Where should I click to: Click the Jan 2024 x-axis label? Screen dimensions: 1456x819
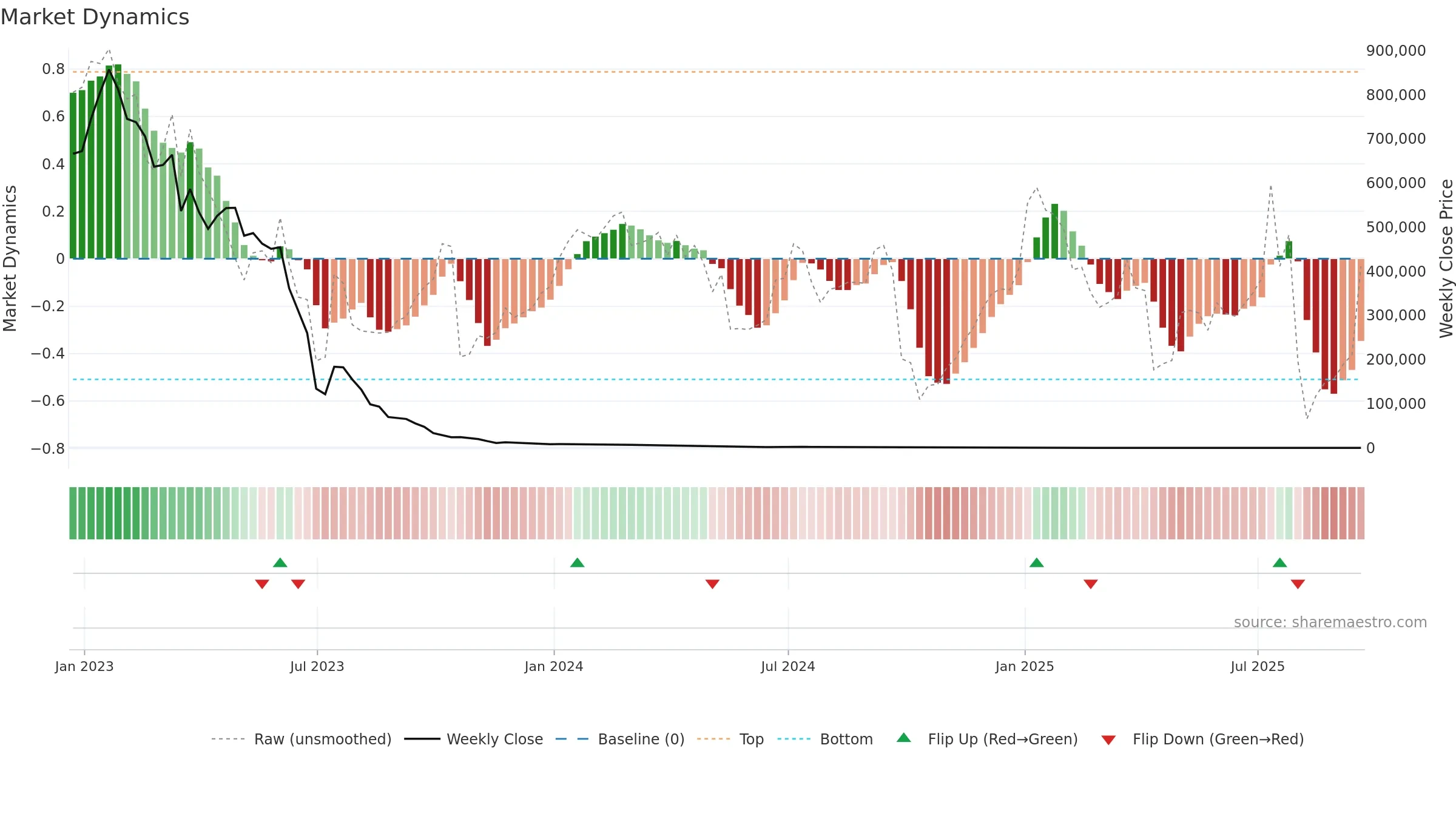pos(554,667)
